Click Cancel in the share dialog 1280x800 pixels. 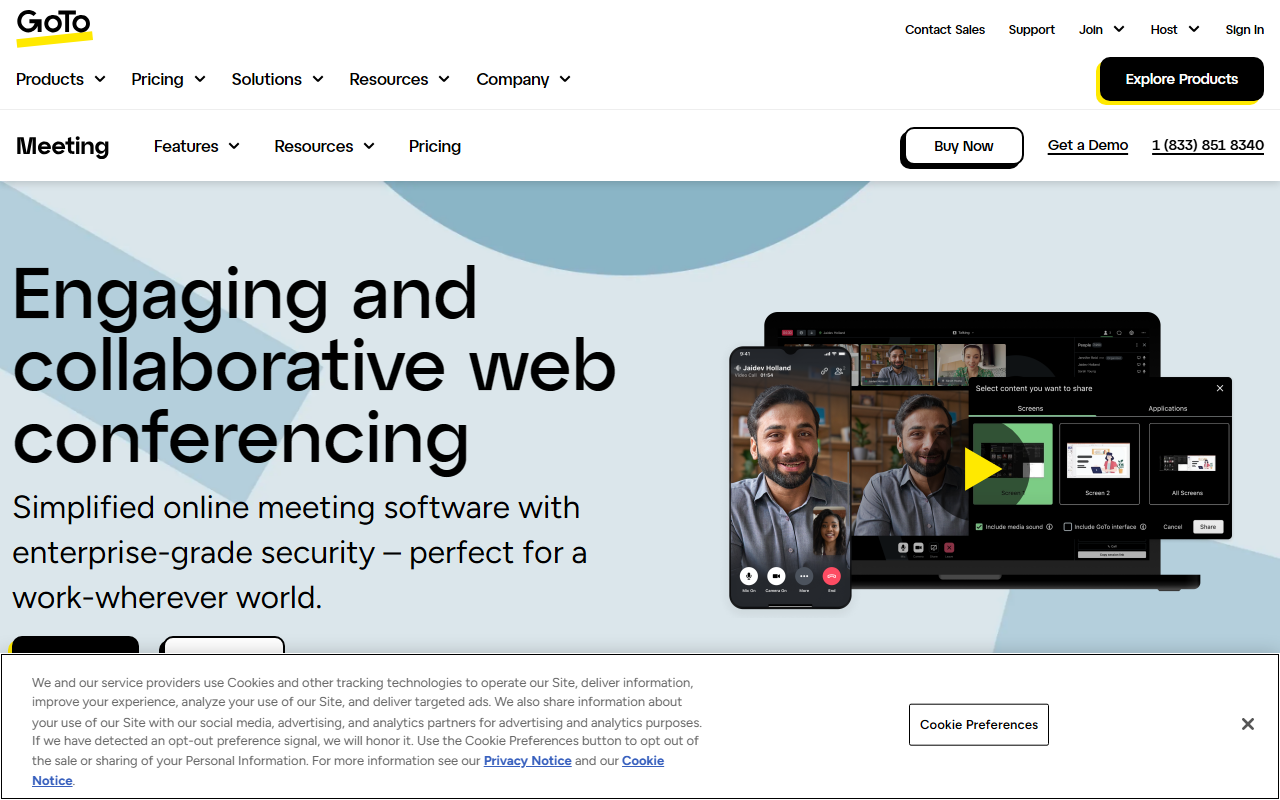(1173, 527)
